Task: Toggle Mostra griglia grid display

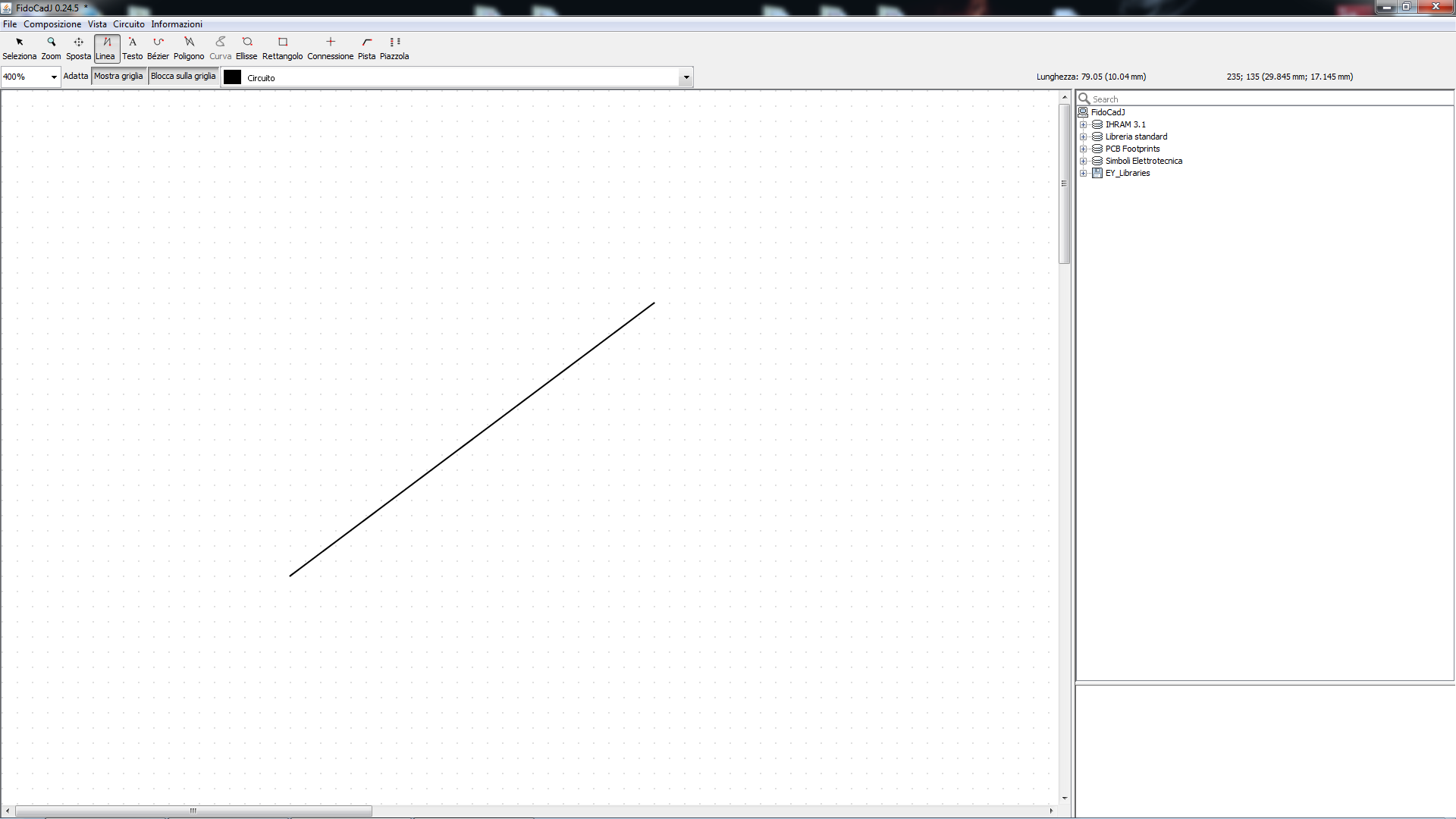Action: (x=118, y=76)
